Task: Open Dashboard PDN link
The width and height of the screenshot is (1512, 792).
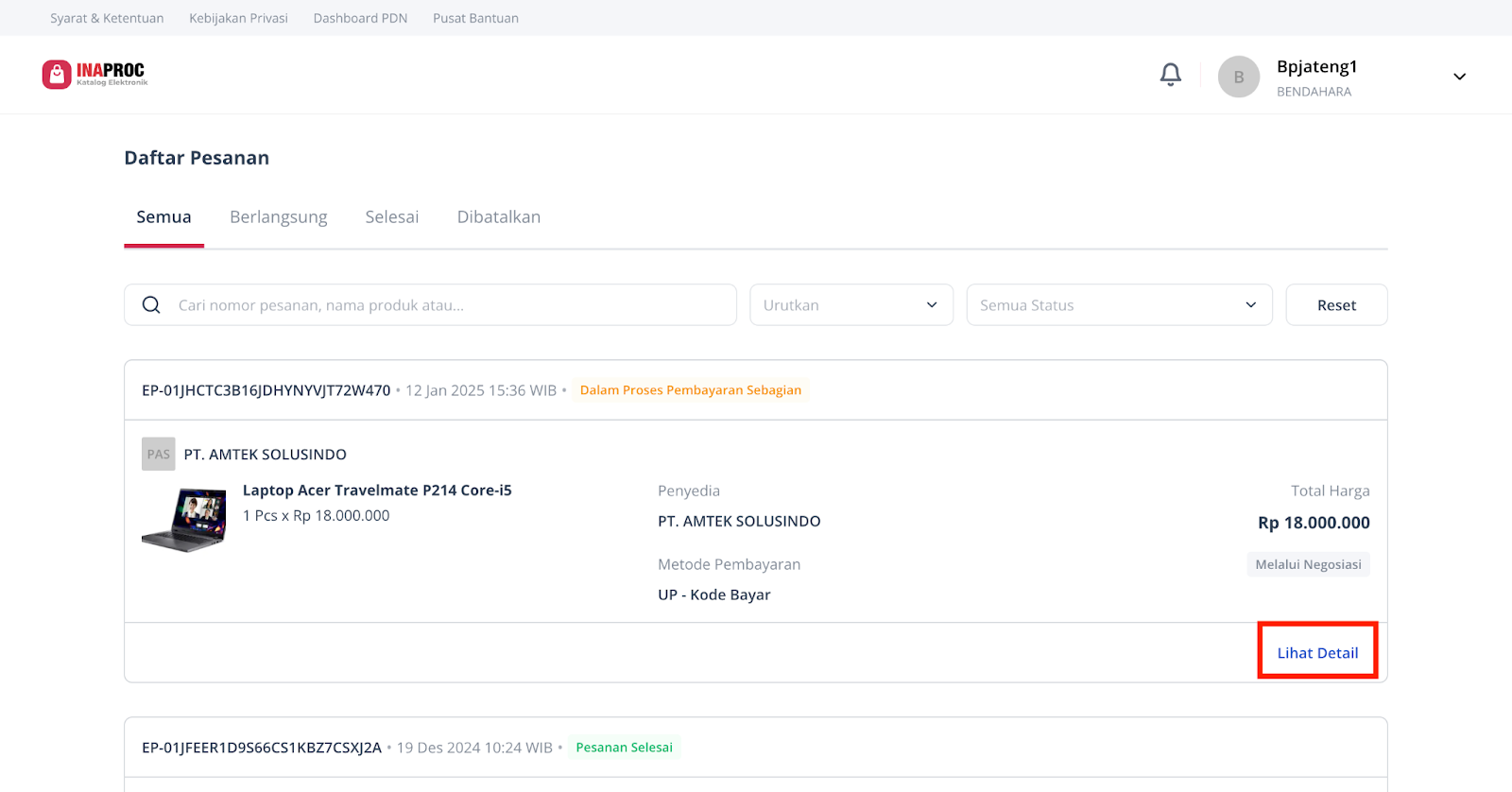Action: [x=360, y=18]
